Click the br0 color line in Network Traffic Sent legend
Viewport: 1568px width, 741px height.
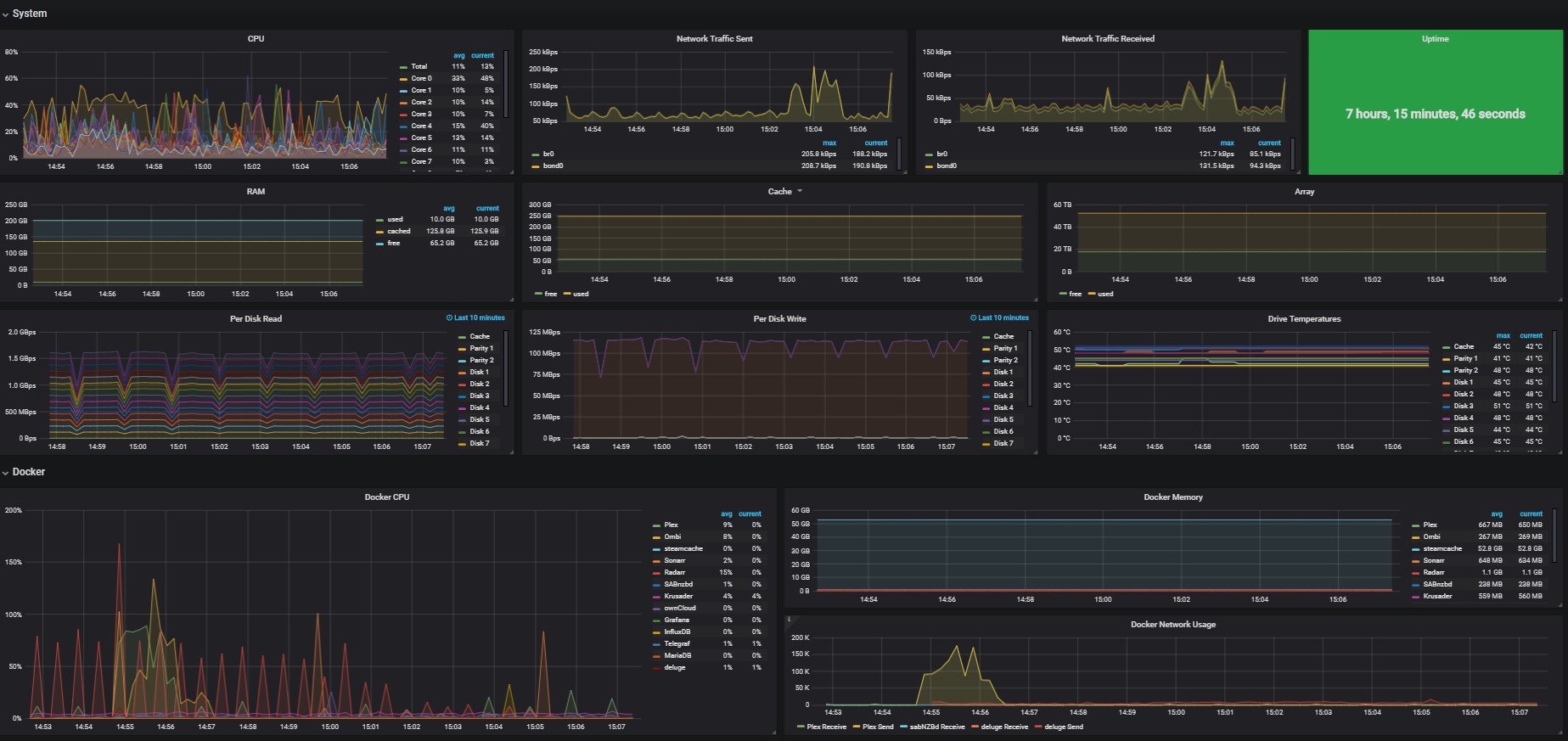pos(536,154)
